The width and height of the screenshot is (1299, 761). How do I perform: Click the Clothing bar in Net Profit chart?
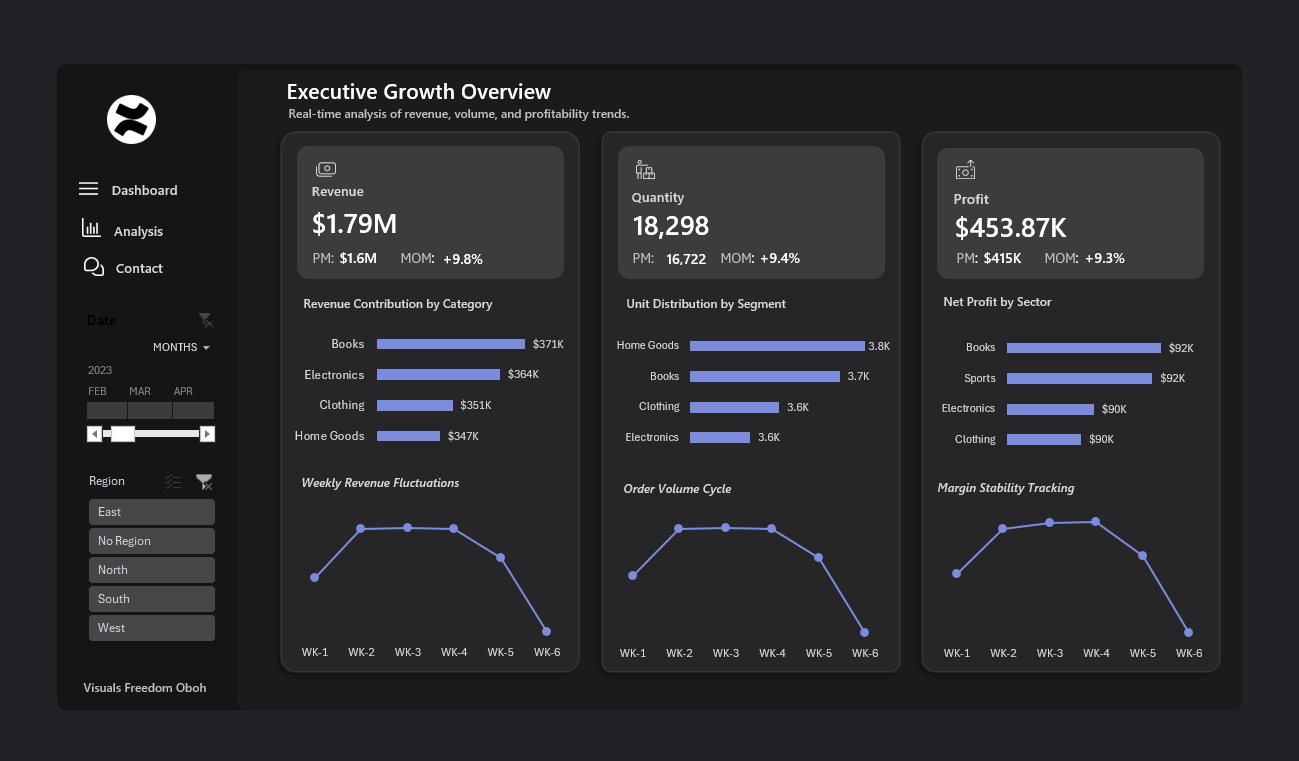tap(1044, 440)
